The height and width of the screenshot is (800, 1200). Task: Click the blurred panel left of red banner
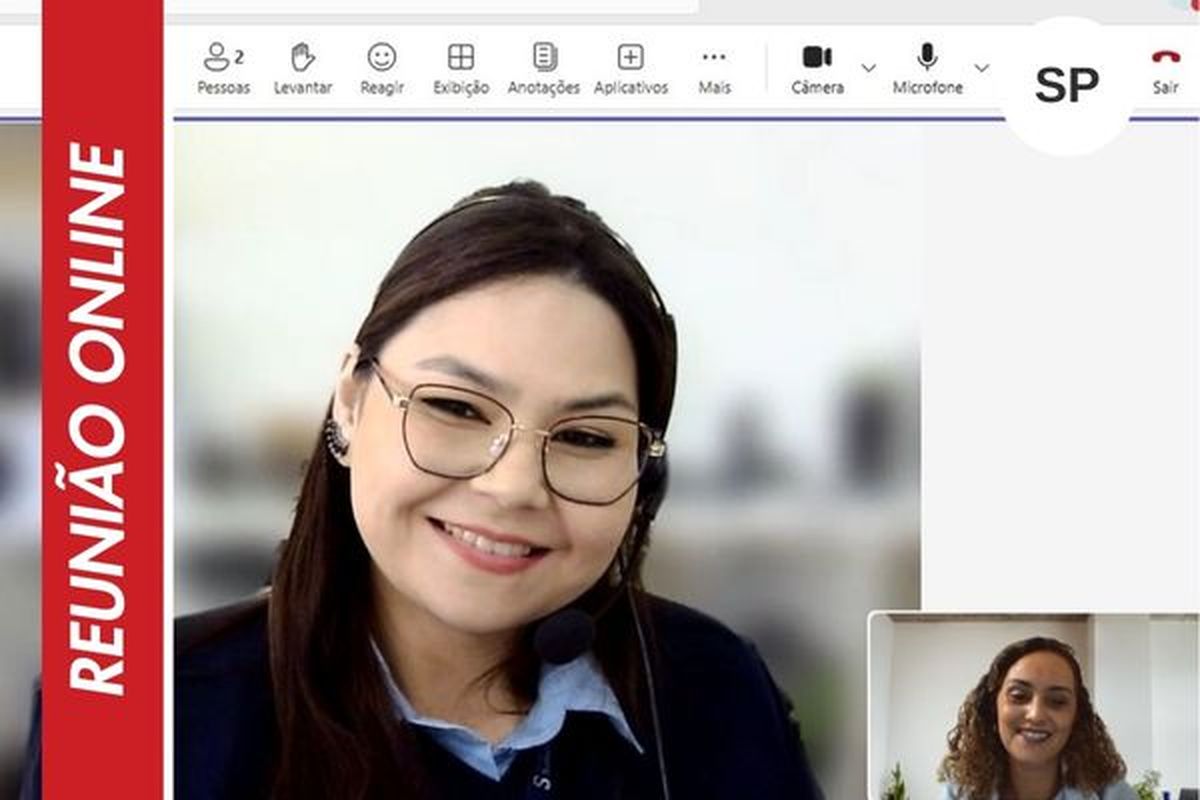20,450
